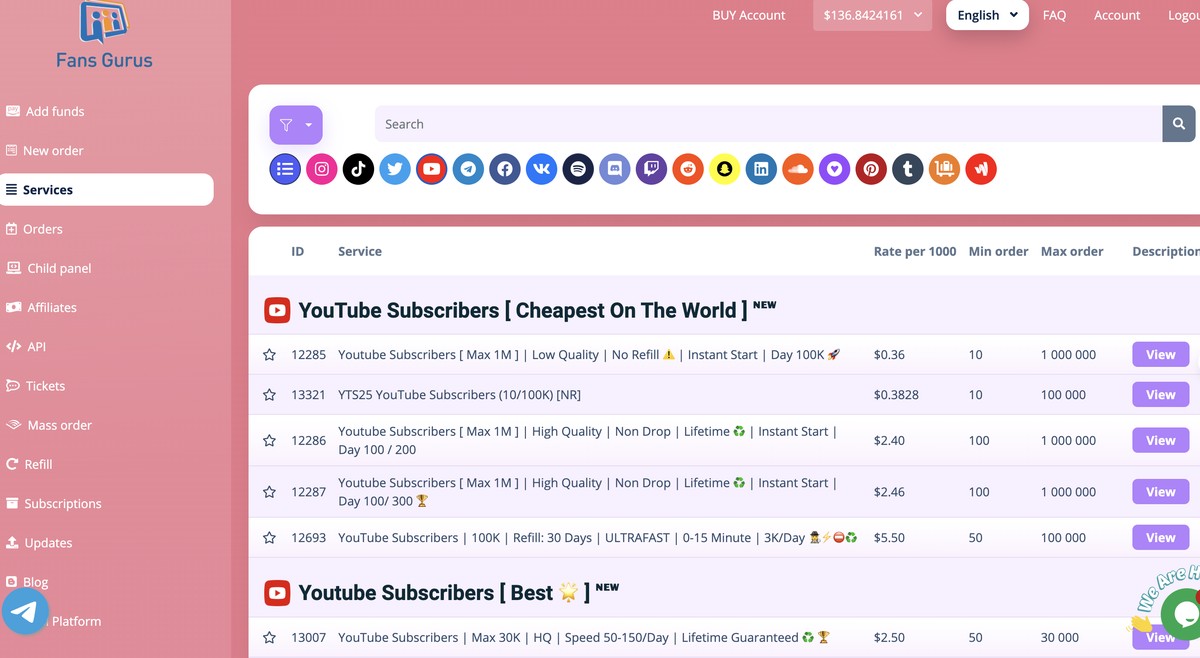Favorite service 12693 with its star
Viewport: 1200px width, 658px height.
(x=269, y=538)
